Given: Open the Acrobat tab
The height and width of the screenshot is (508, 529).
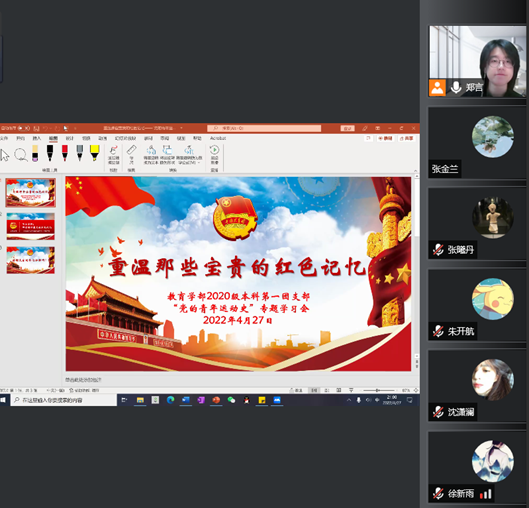Looking at the screenshot, I should tap(218, 138).
